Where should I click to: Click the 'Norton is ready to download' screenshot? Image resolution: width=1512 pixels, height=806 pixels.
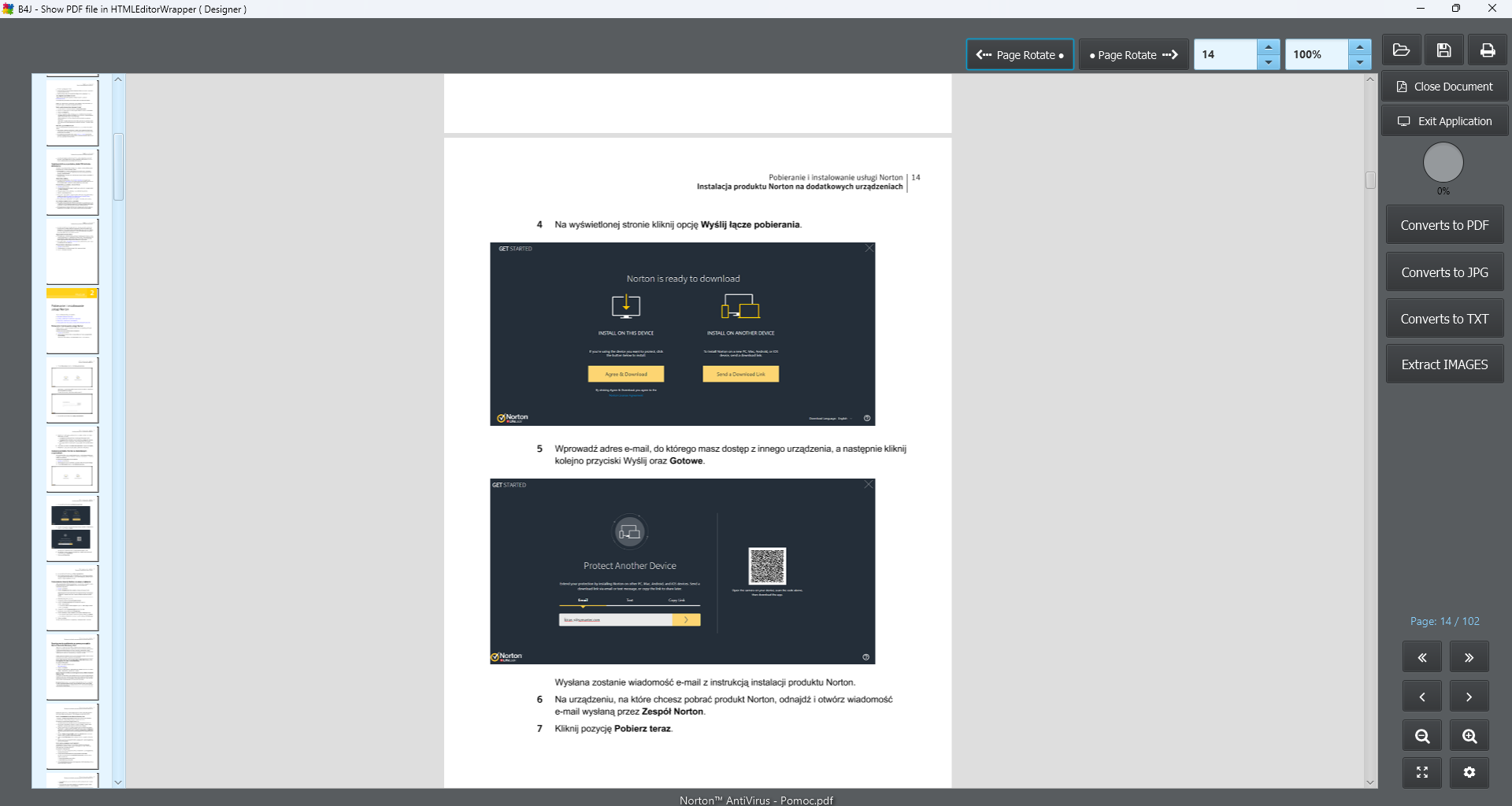point(683,334)
